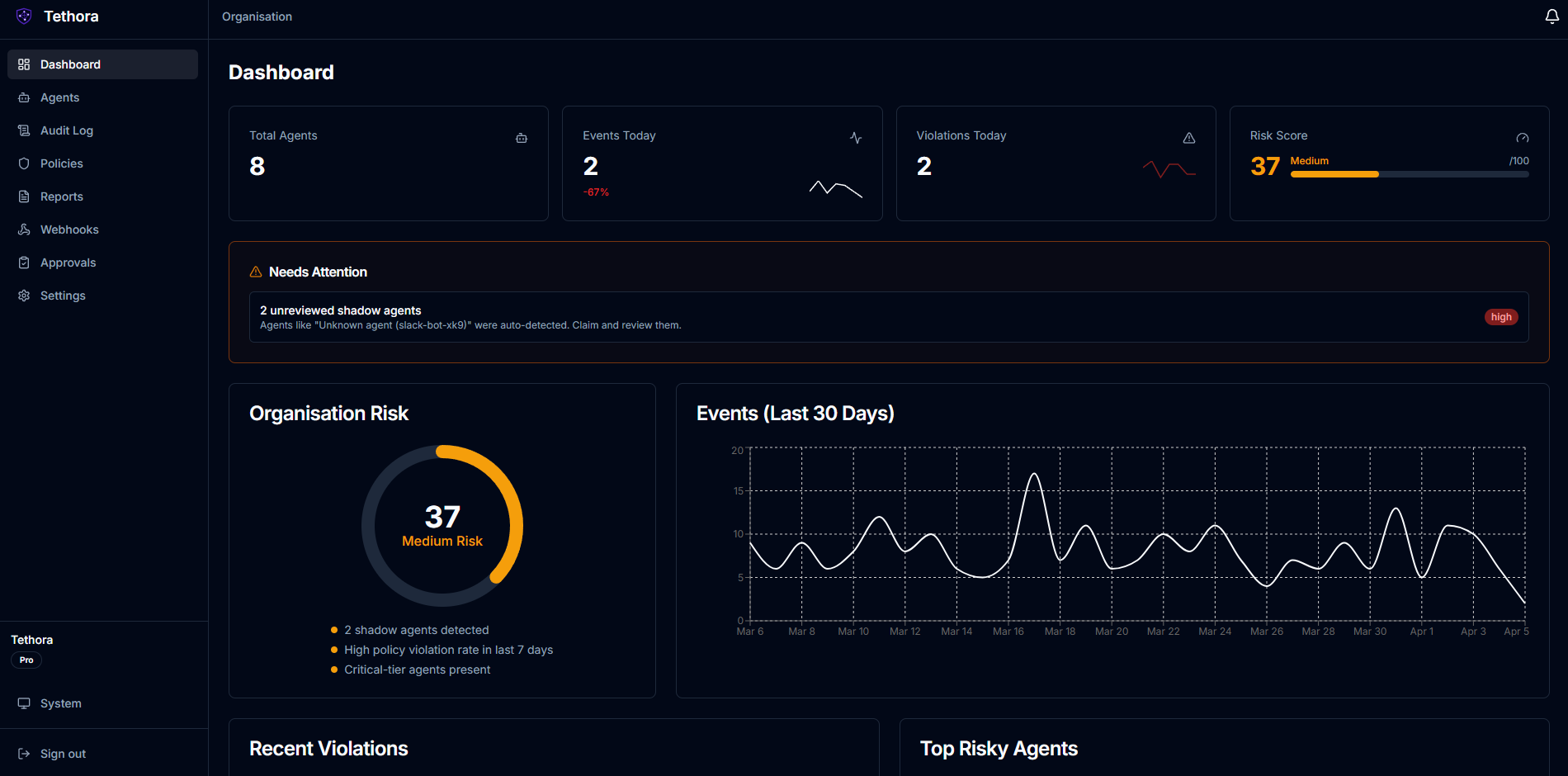Click the '2 unreviewed shadow agents' alert
The width and height of the screenshot is (1568, 776).
click(x=340, y=310)
